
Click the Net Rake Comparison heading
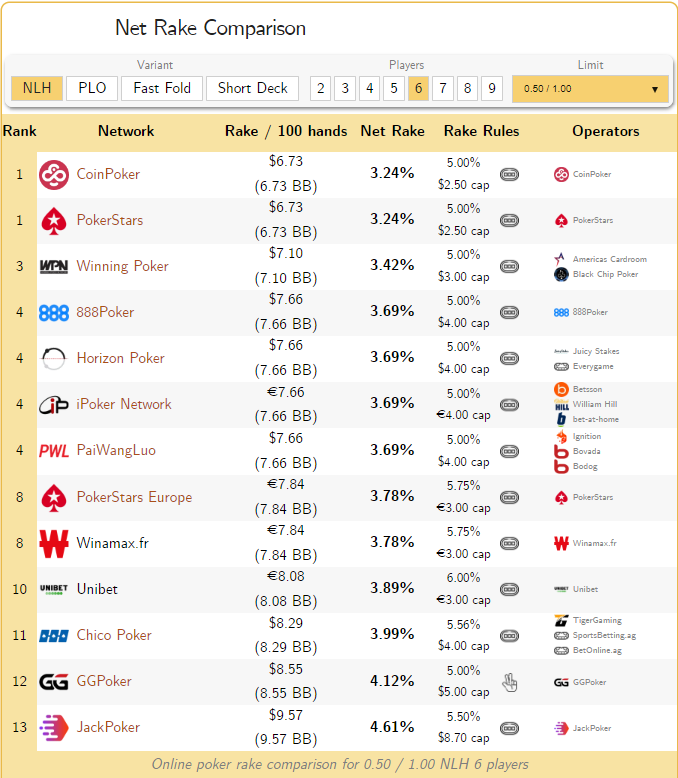pyautogui.click(x=210, y=28)
